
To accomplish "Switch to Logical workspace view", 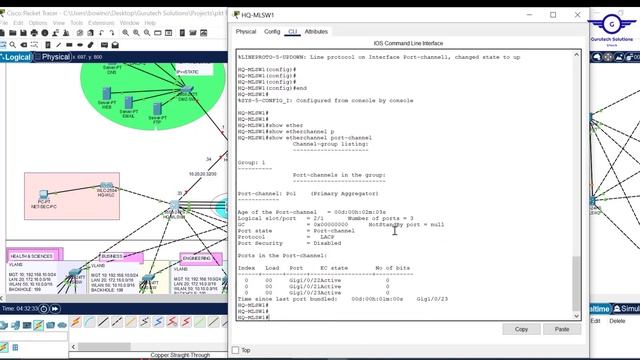I will click(16, 57).
